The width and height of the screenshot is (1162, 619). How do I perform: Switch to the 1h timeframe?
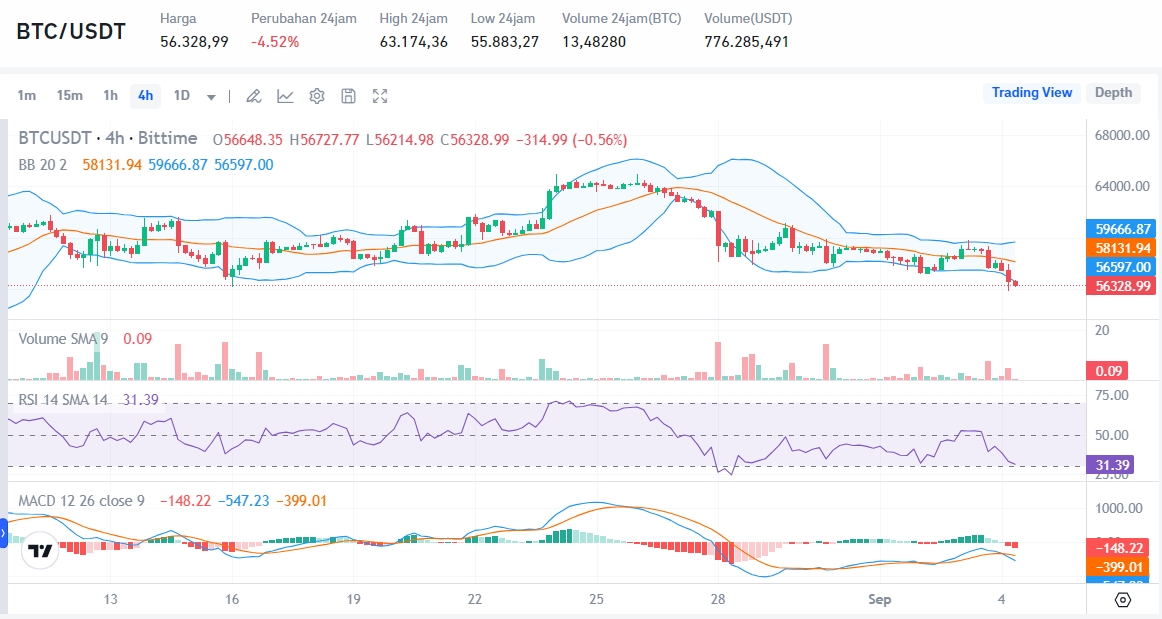(x=110, y=96)
